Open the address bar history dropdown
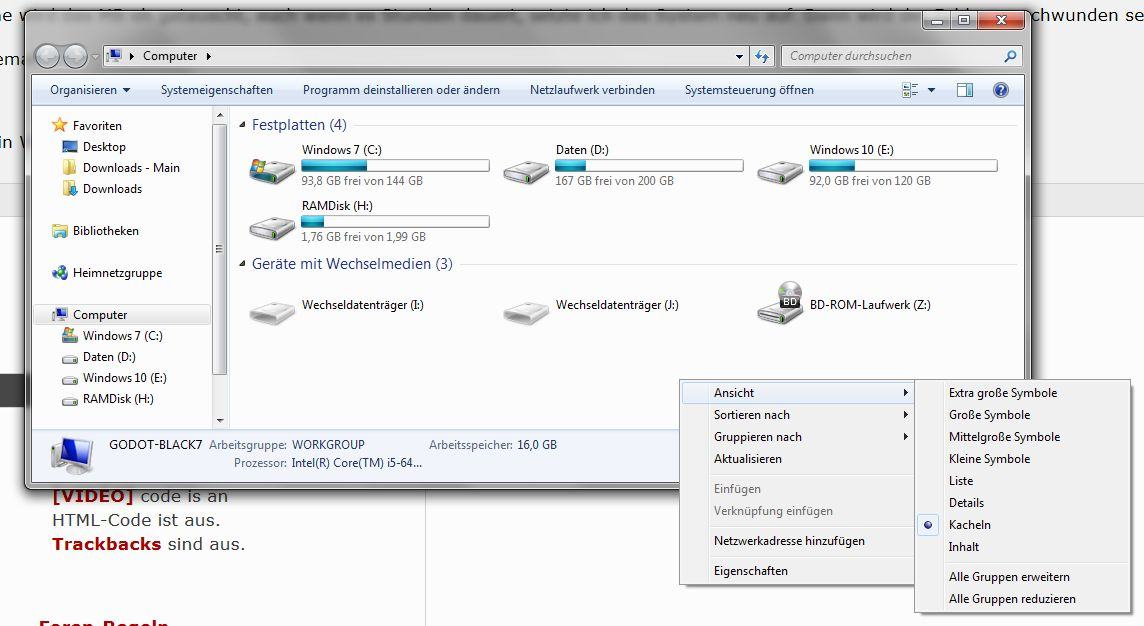Screen dimensions: 1144x626 739,56
